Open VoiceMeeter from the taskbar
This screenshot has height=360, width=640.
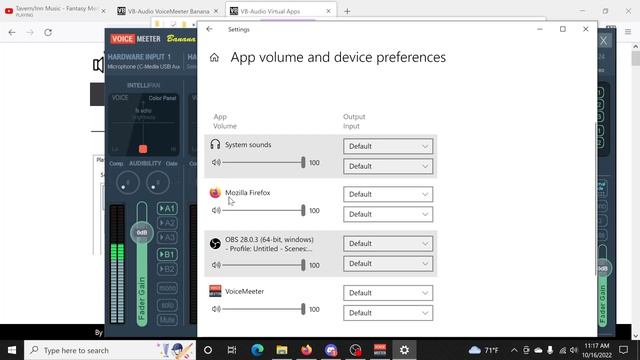tap(380, 350)
